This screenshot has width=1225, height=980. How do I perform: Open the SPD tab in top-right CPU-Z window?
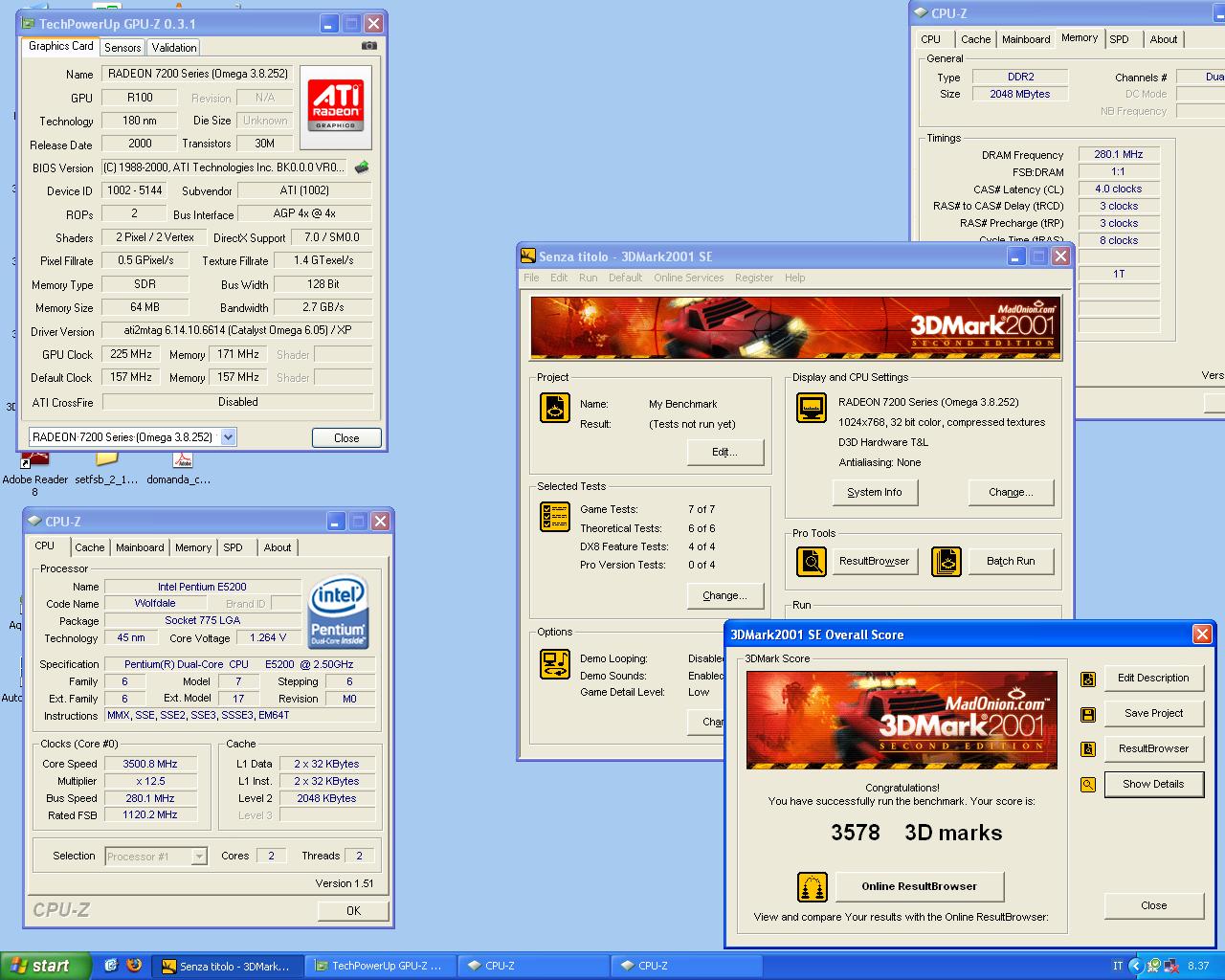pyautogui.click(x=1120, y=39)
